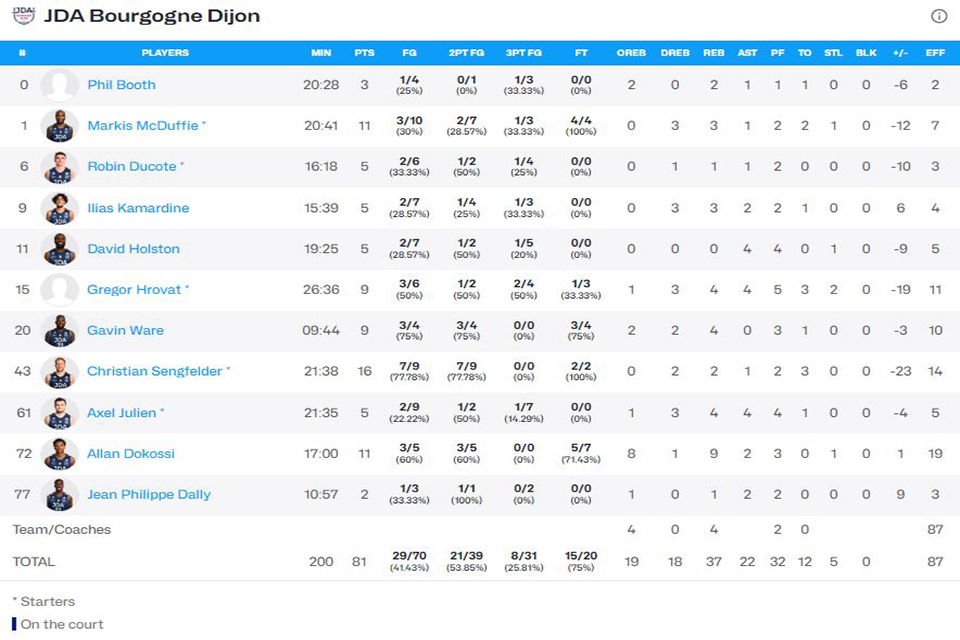Screen dimensions: 960x640
Task: Click the OREB column header
Action: point(631,53)
